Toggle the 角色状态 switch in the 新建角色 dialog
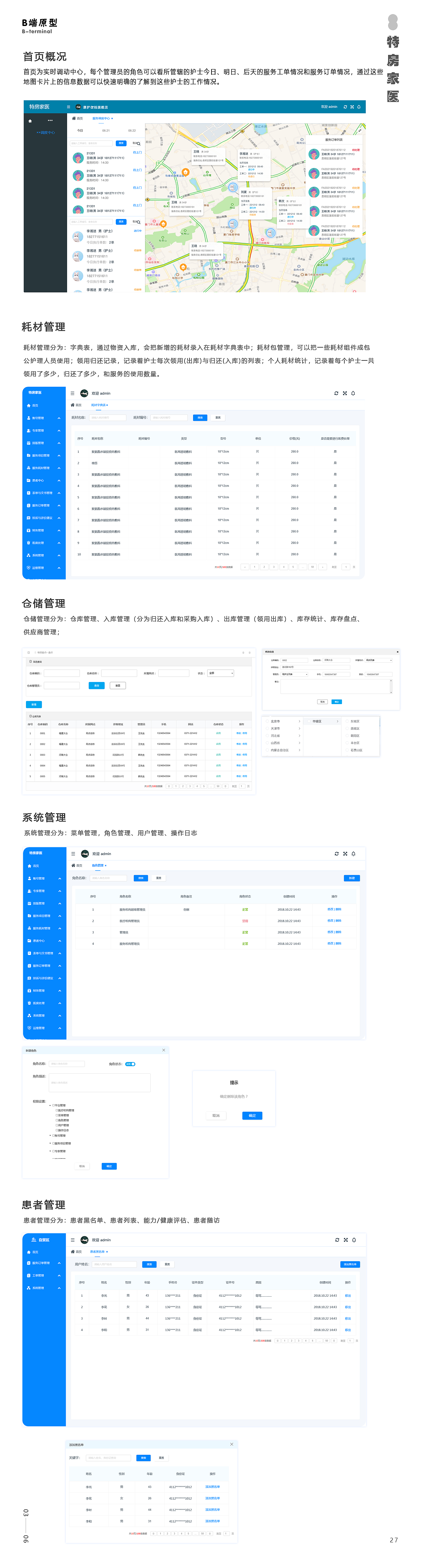The image size is (421, 1568). [x=130, y=1064]
